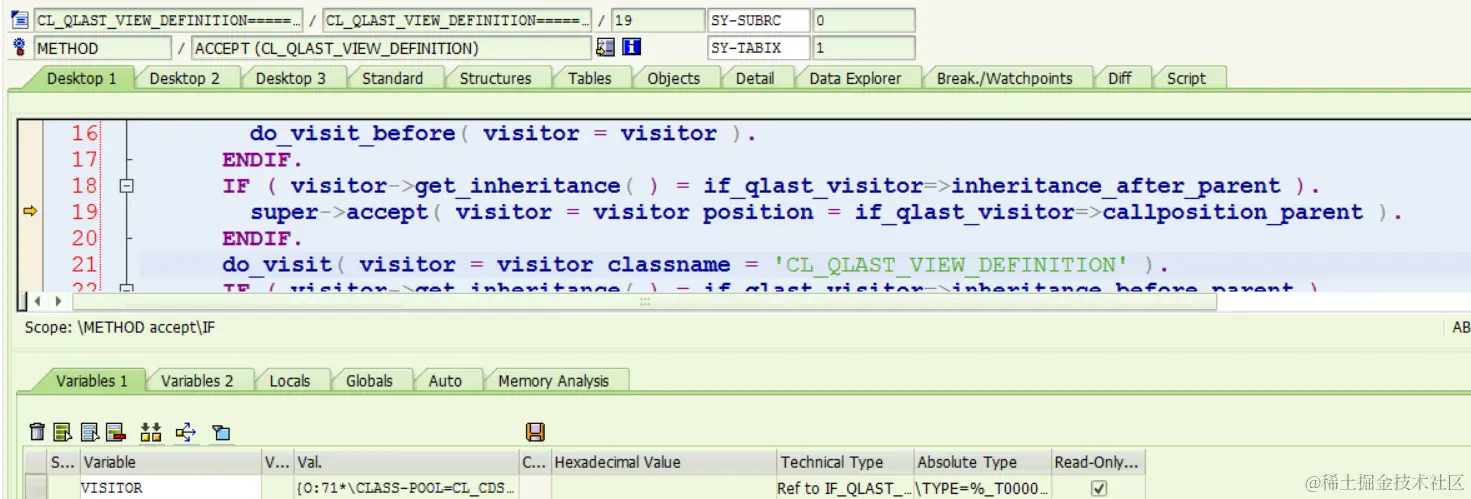Click the Technical Type column header
The width and height of the screenshot is (1471, 499).
844,462
